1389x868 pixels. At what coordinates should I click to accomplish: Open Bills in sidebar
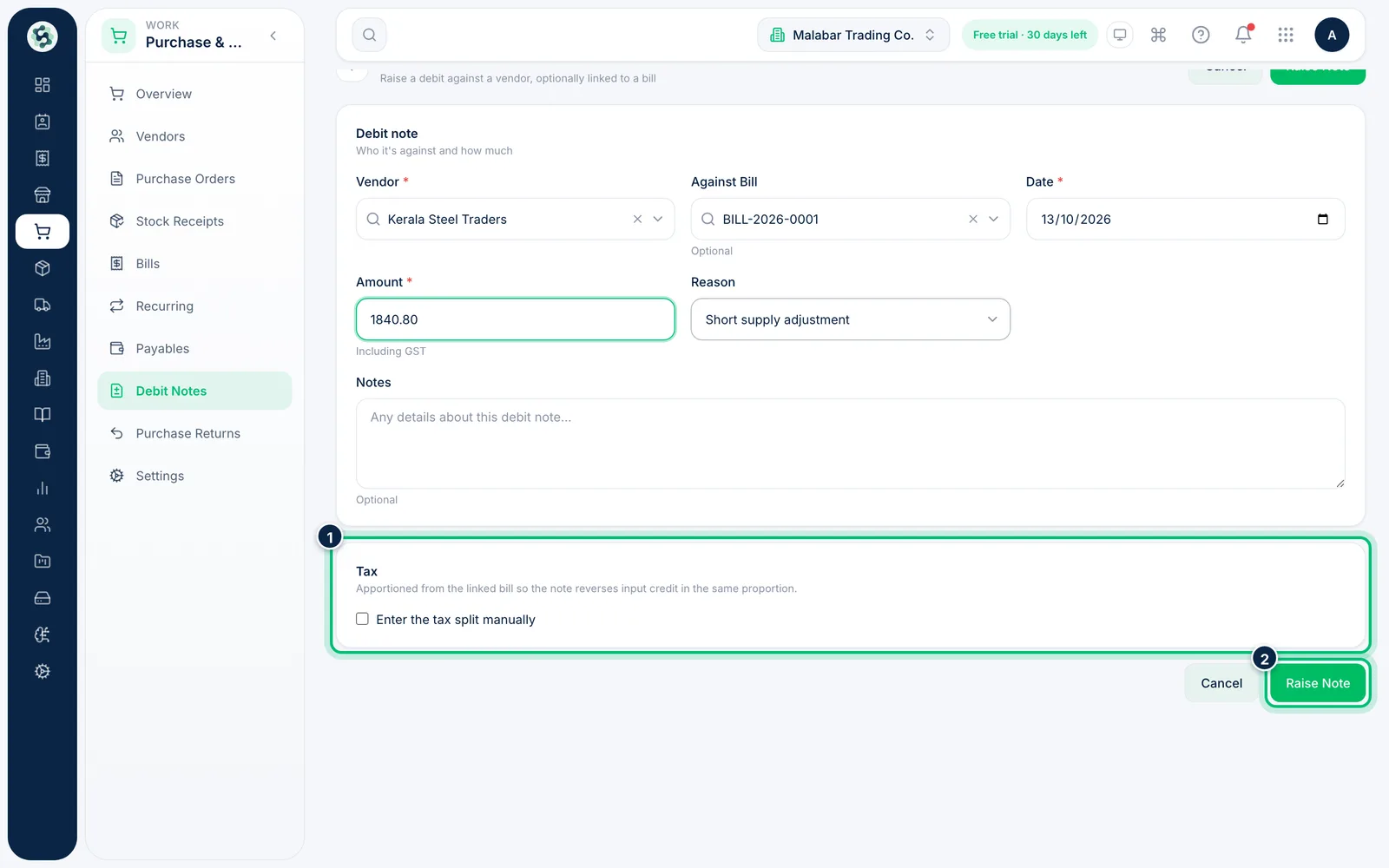tap(194, 264)
